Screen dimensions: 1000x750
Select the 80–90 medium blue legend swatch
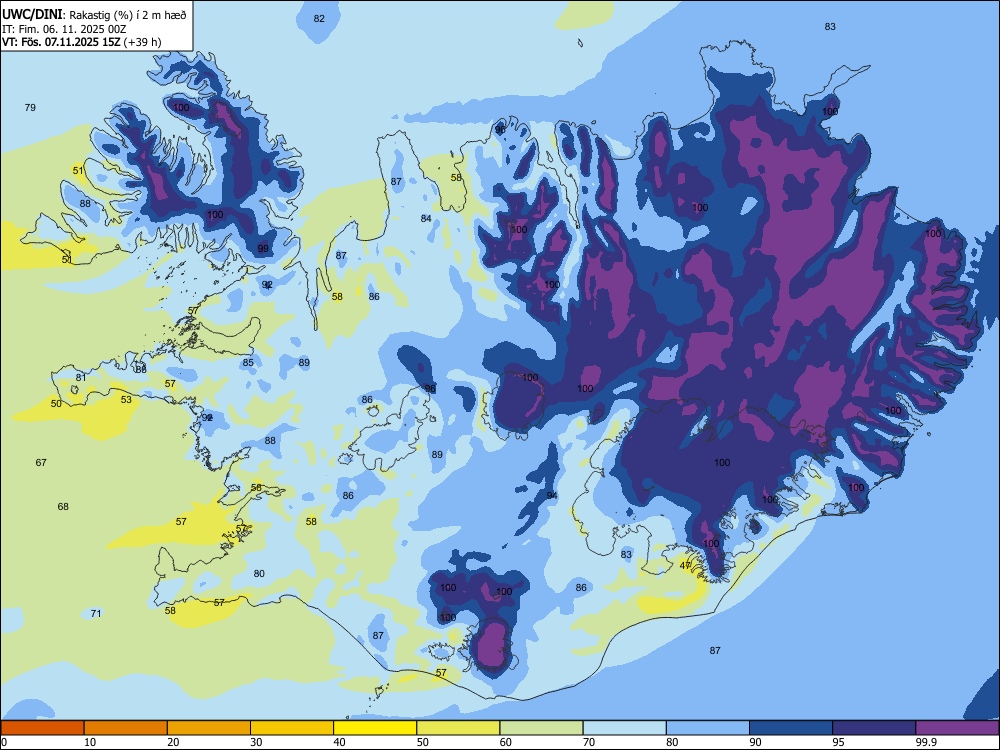click(x=707, y=728)
